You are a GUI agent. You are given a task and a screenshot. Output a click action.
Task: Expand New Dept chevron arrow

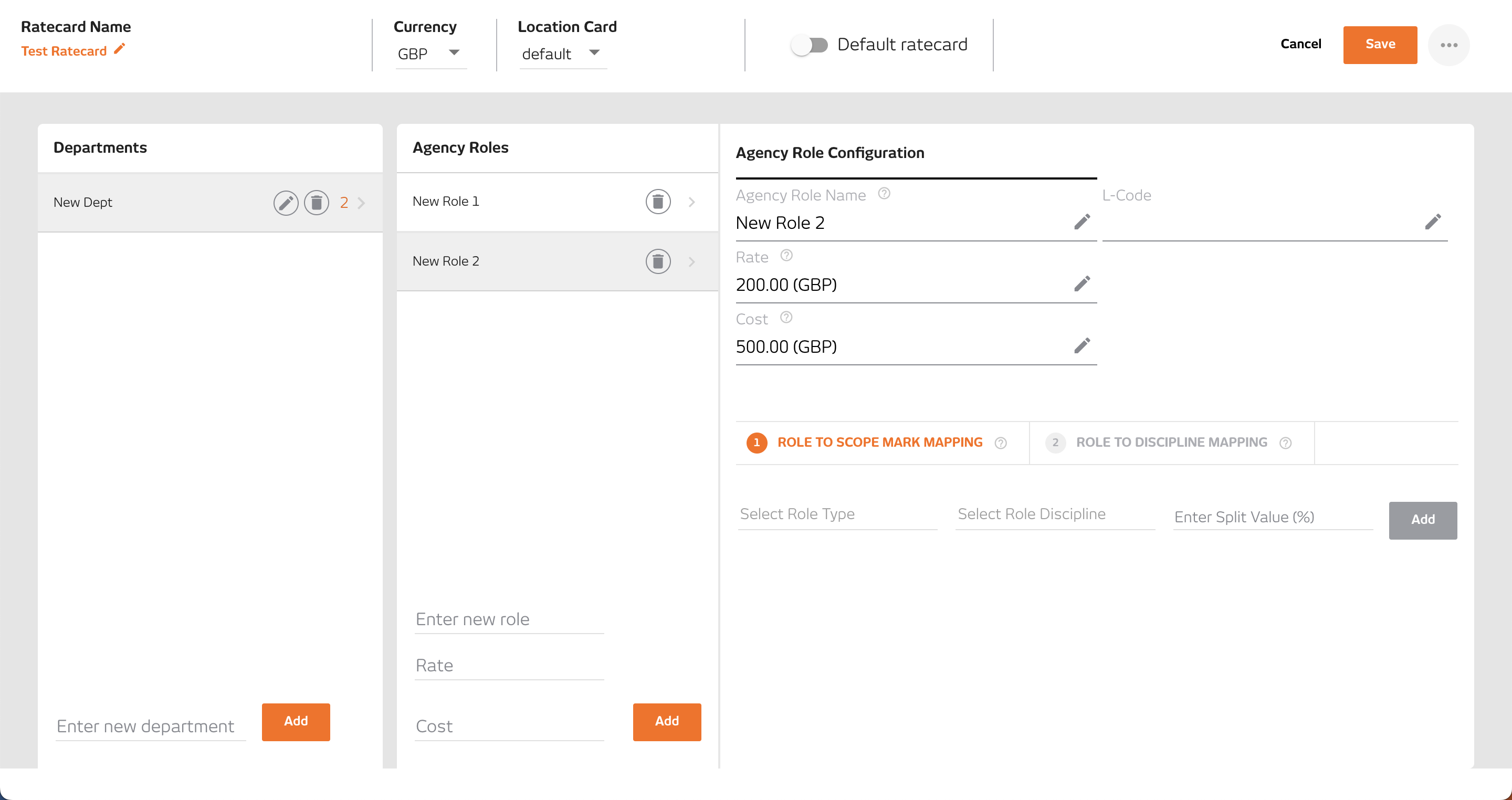click(362, 203)
